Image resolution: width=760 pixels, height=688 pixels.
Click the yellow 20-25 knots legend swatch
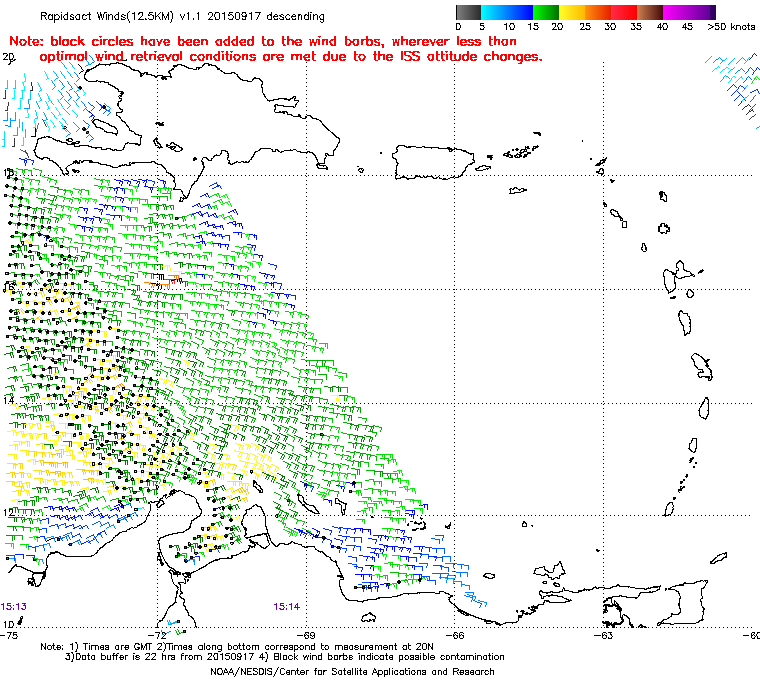(x=572, y=12)
